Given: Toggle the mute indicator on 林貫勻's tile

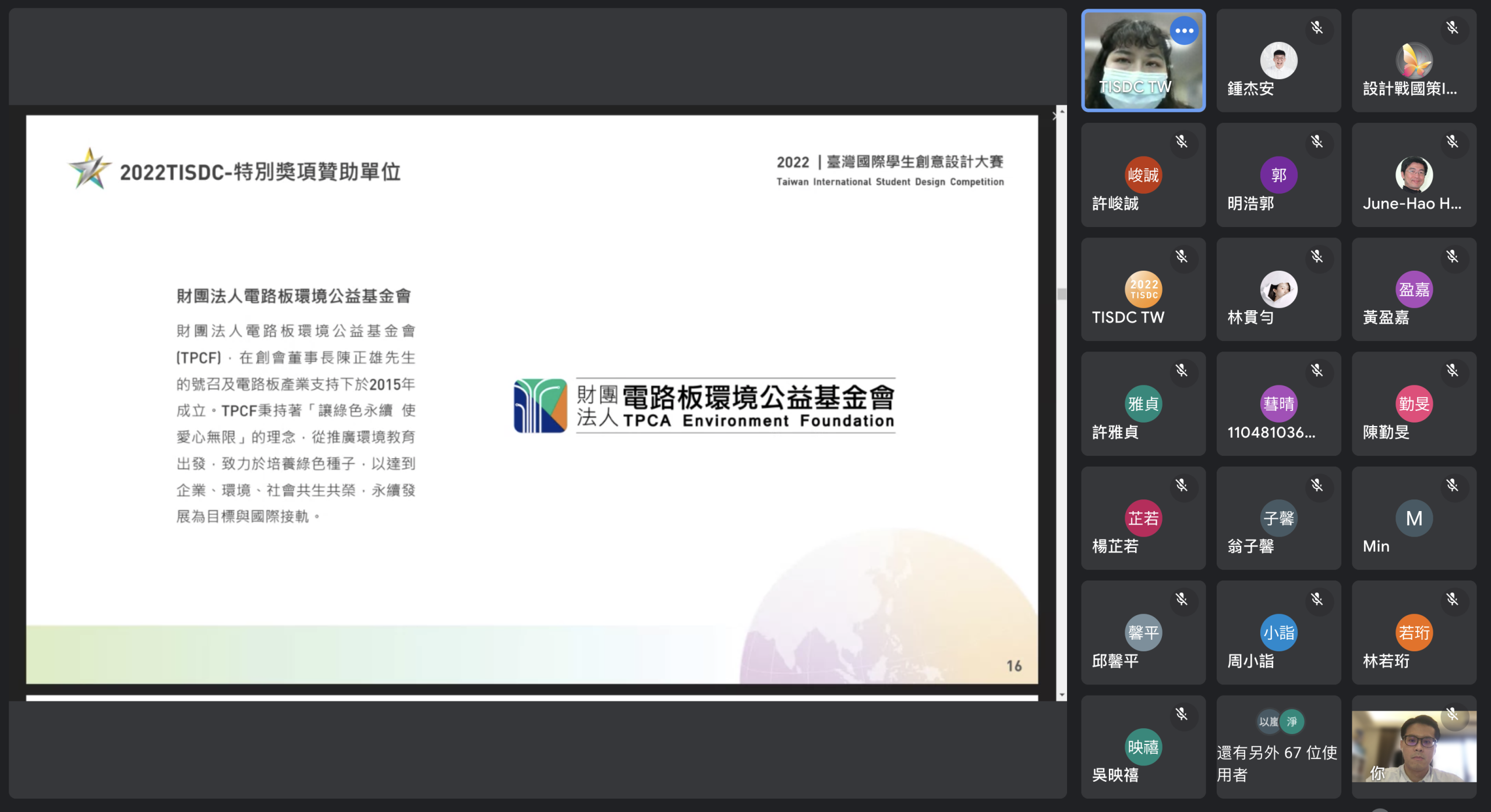Looking at the screenshot, I should coord(1317,256).
